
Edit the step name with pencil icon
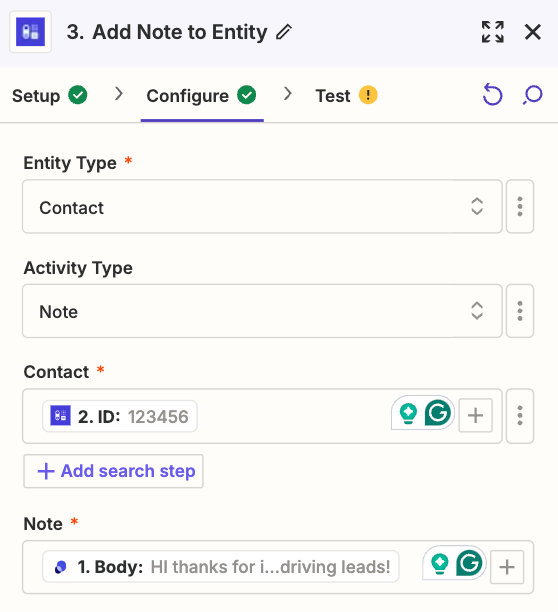click(284, 32)
